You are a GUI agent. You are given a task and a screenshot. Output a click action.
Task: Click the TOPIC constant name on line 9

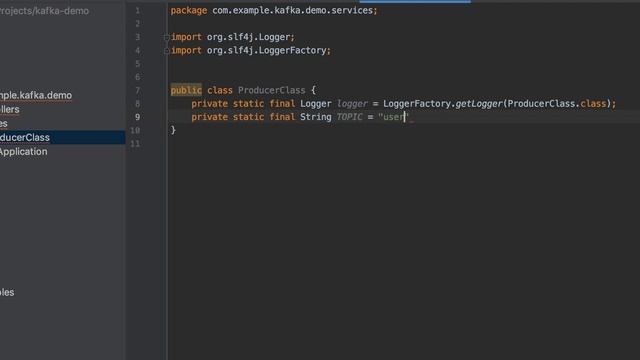349,117
